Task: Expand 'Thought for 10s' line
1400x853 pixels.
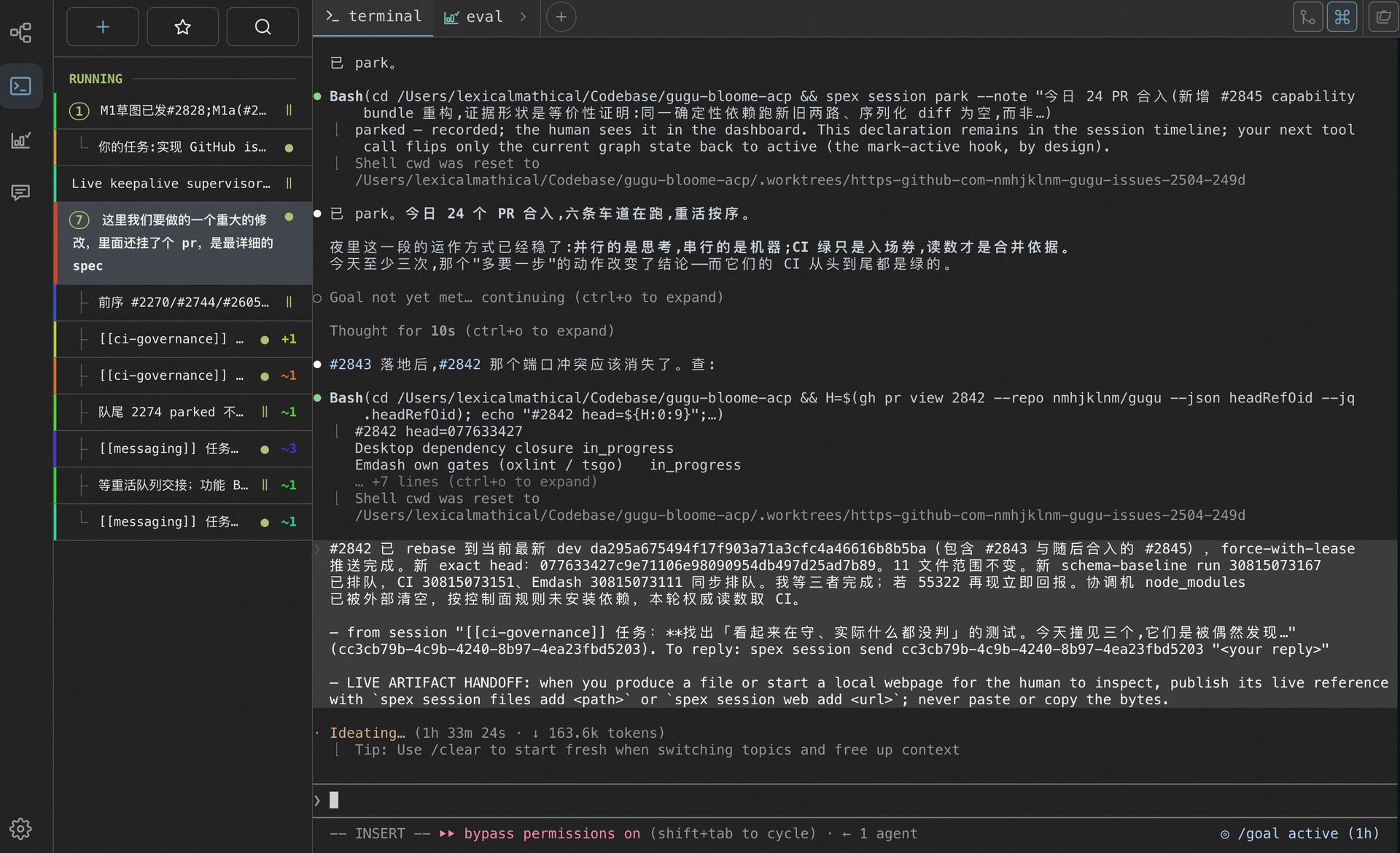Action: click(472, 331)
